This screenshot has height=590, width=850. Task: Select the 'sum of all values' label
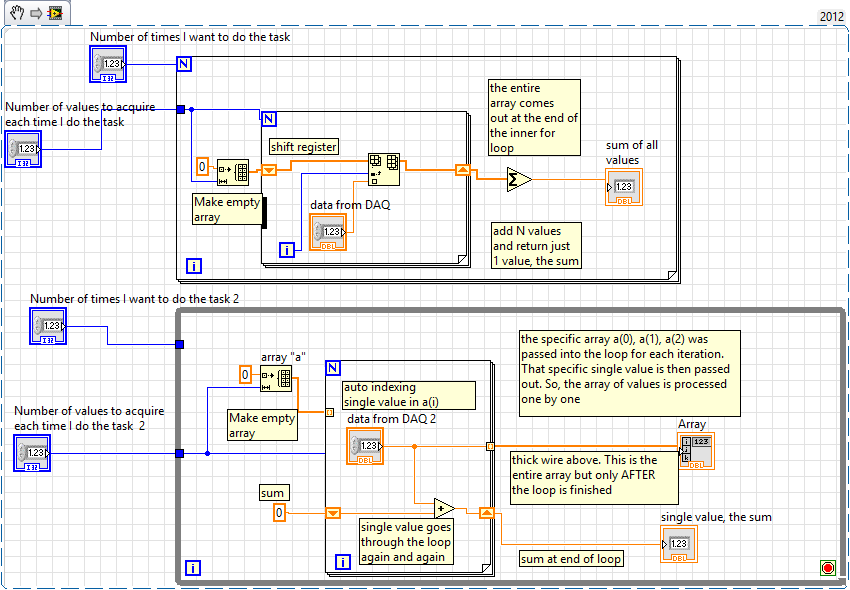[x=632, y=152]
